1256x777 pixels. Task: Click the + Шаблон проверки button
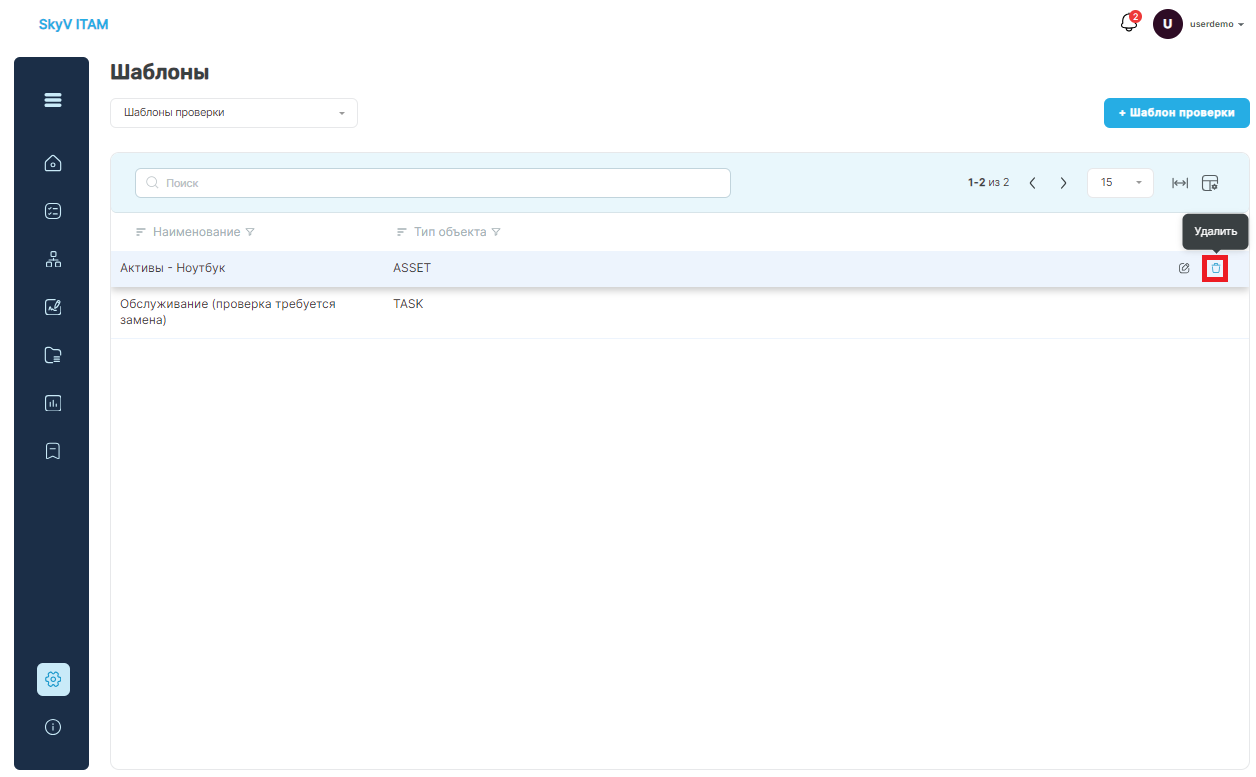(x=1176, y=113)
